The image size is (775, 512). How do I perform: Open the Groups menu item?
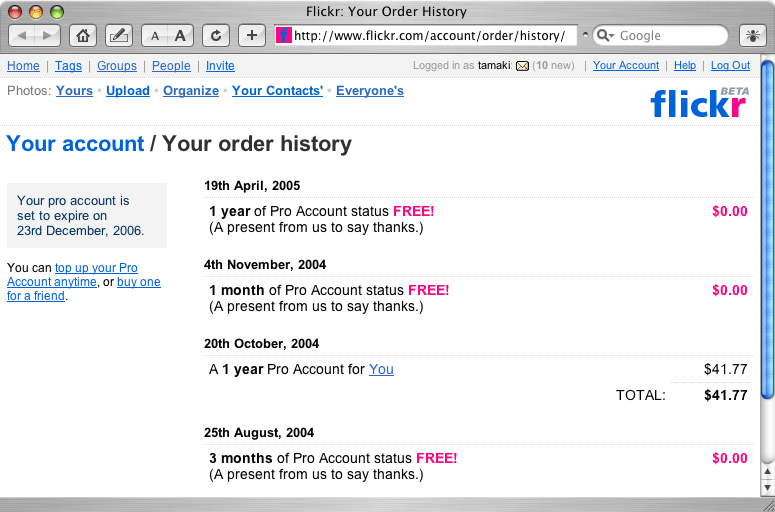coord(117,66)
